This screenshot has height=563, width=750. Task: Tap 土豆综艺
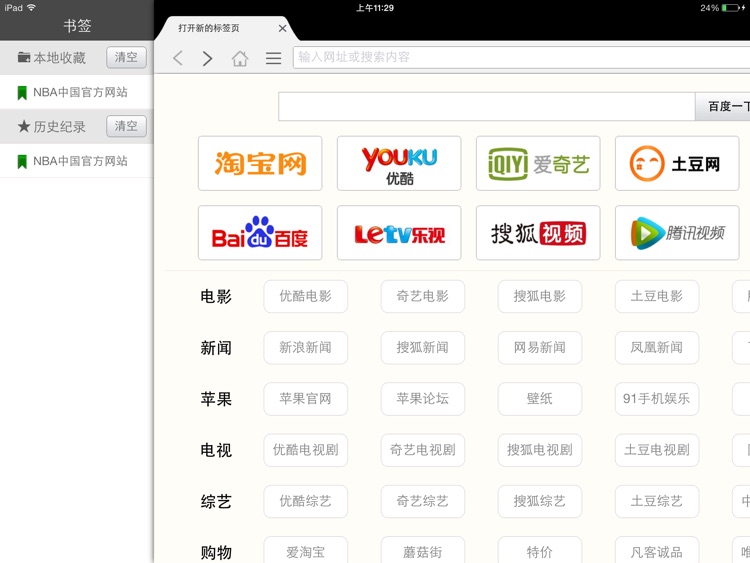[x=657, y=501]
